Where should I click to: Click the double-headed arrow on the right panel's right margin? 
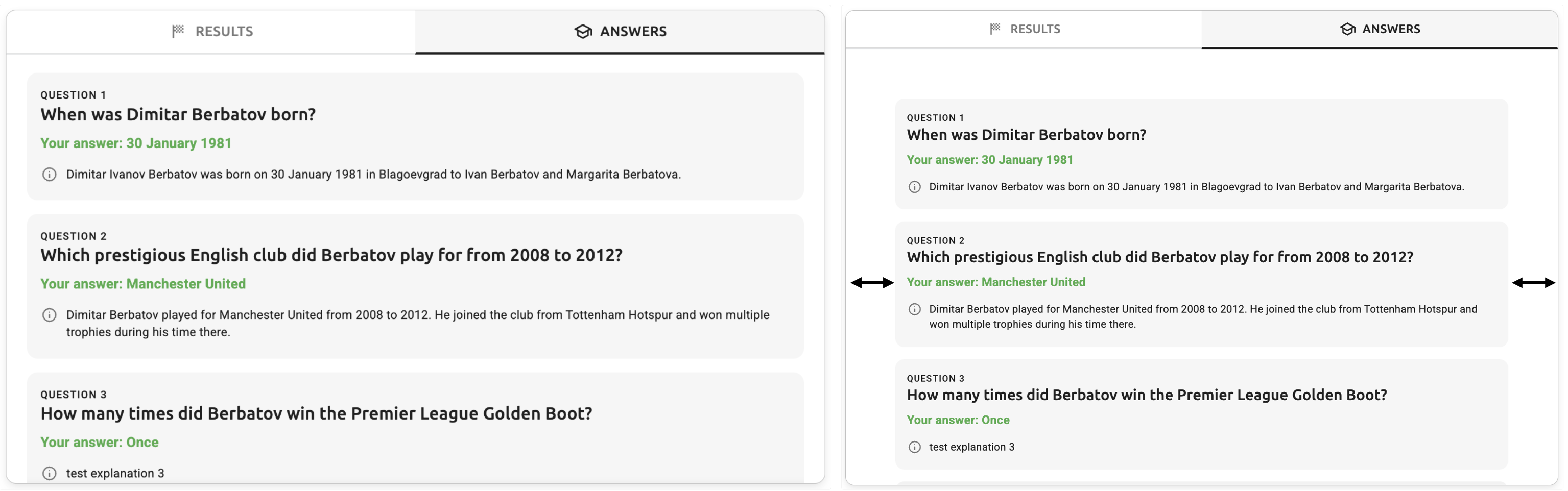pyautogui.click(x=1533, y=282)
